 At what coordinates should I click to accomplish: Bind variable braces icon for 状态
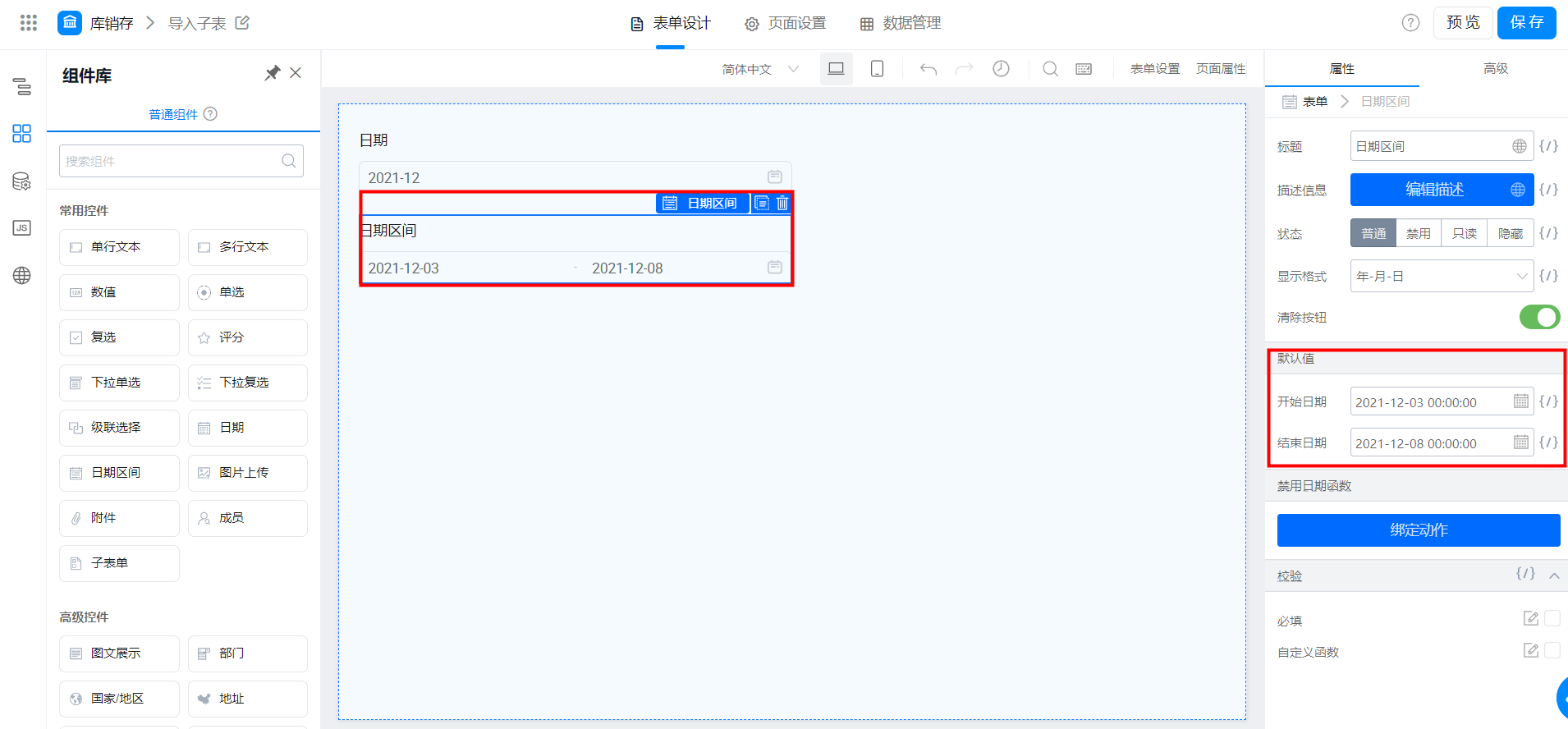coord(1548,233)
